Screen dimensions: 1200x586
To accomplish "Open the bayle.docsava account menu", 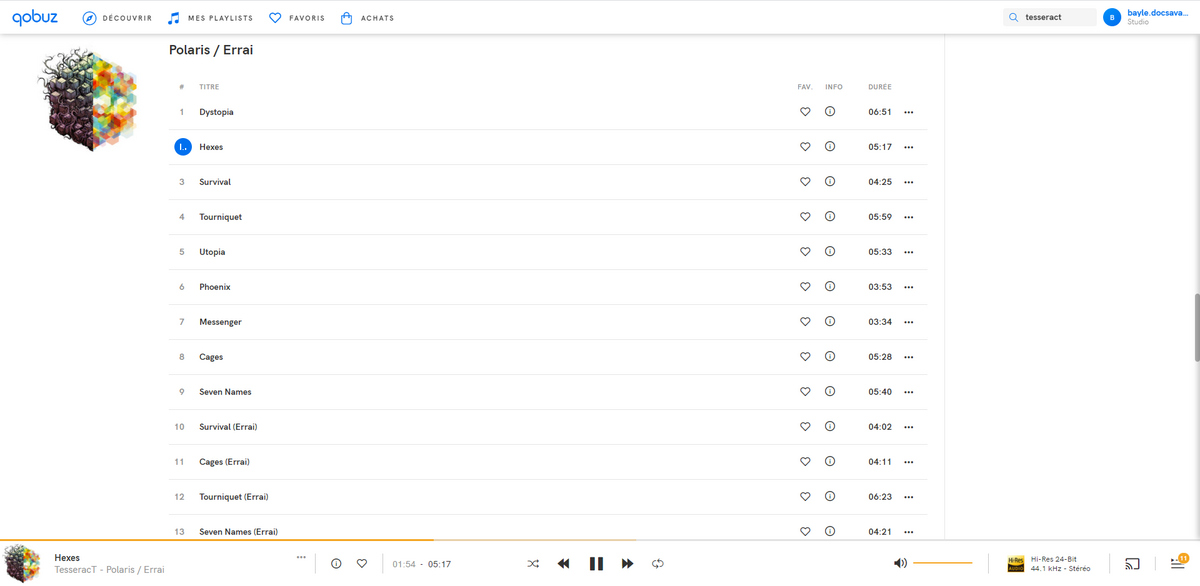I will [1146, 17].
